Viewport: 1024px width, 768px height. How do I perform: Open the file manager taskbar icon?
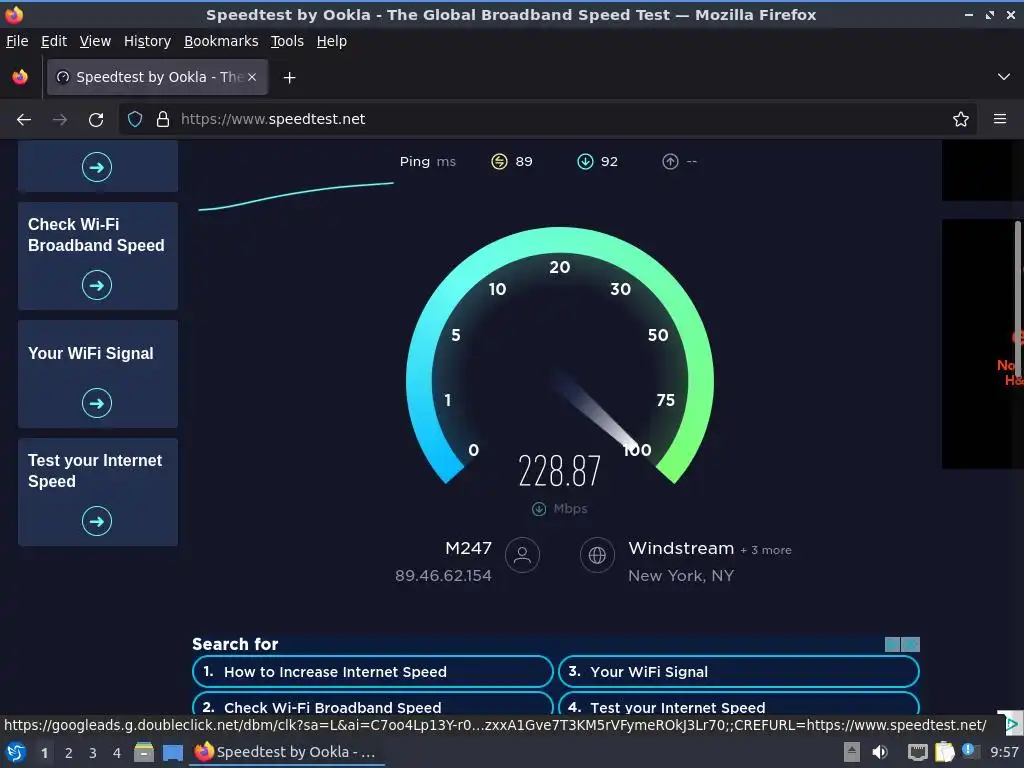(144, 752)
